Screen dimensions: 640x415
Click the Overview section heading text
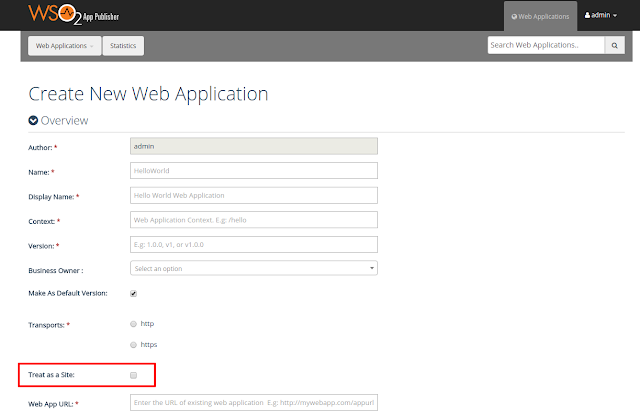pos(64,120)
